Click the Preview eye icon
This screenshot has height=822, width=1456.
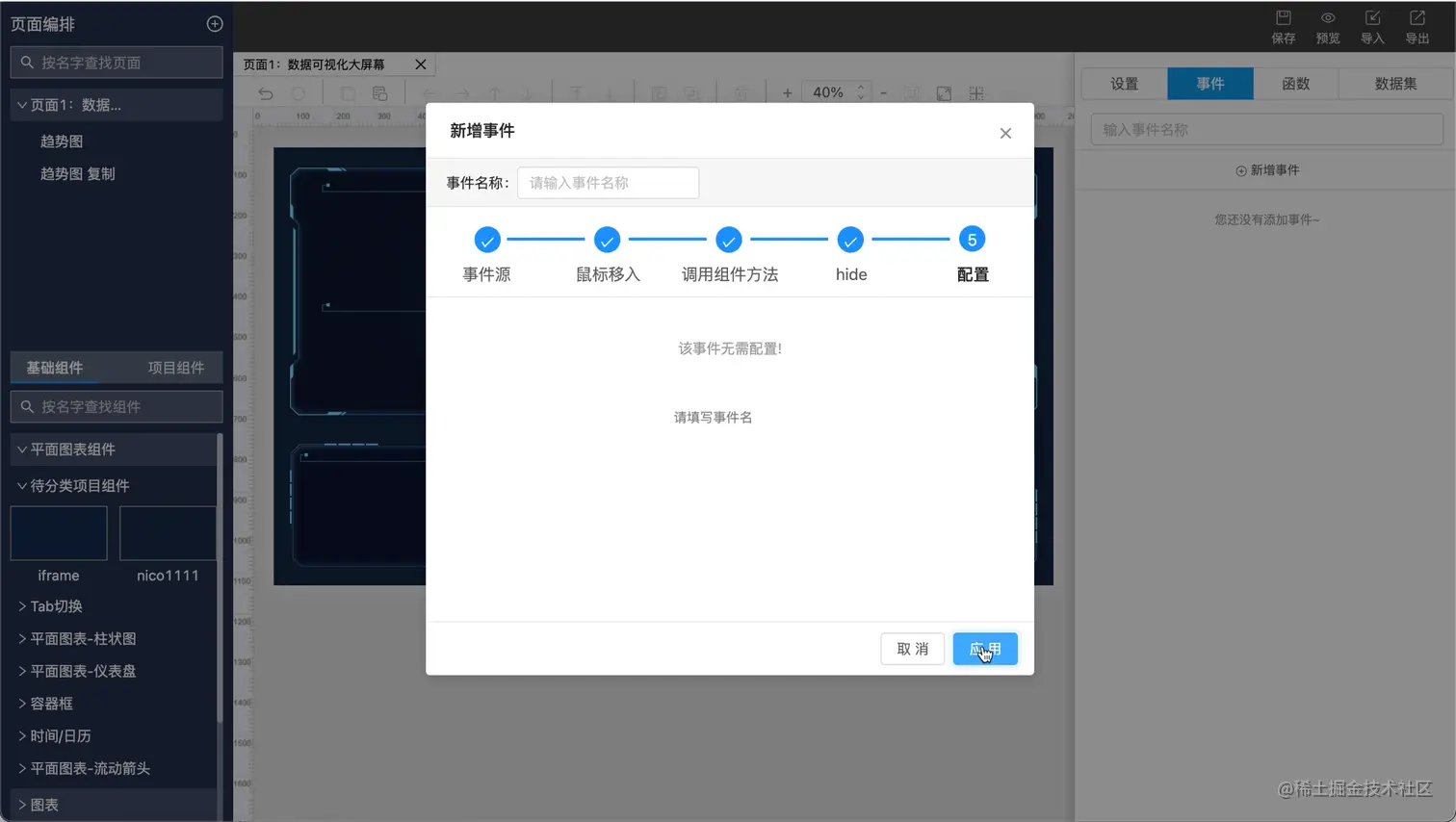pyautogui.click(x=1328, y=17)
